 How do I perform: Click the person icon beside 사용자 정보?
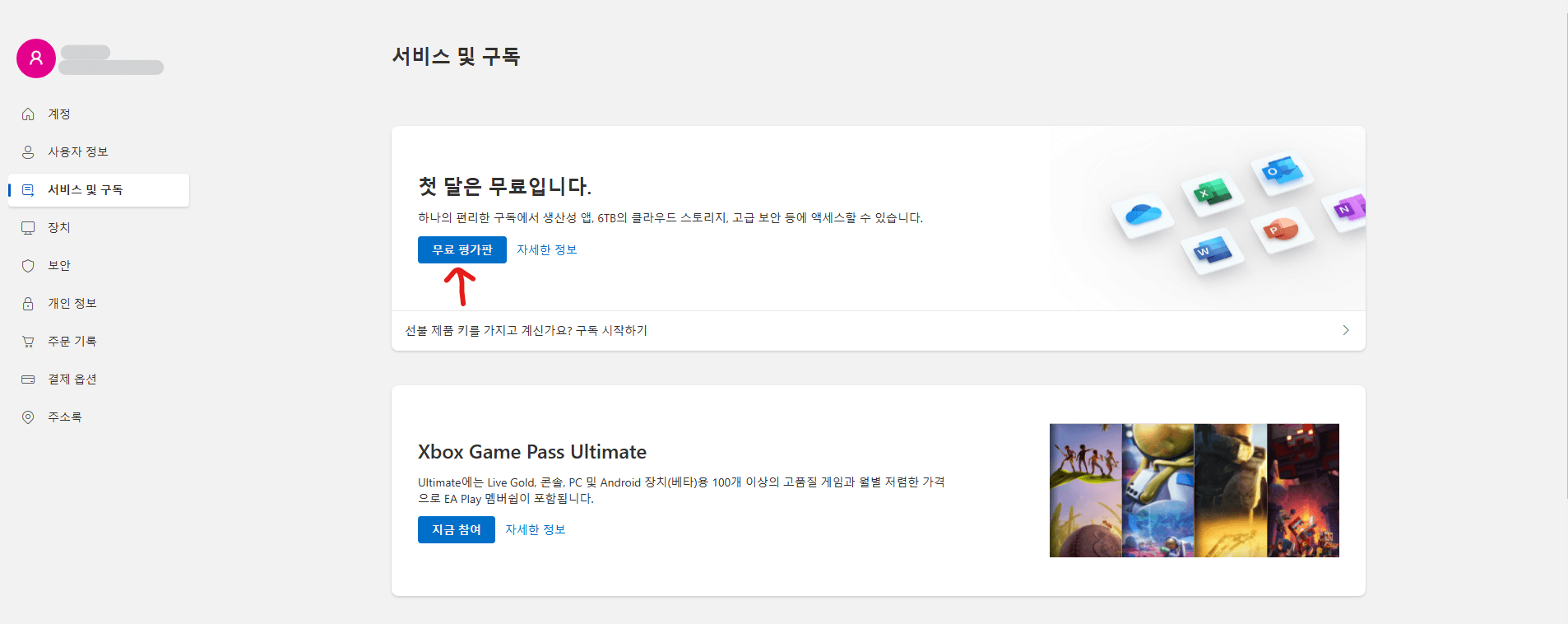28,152
